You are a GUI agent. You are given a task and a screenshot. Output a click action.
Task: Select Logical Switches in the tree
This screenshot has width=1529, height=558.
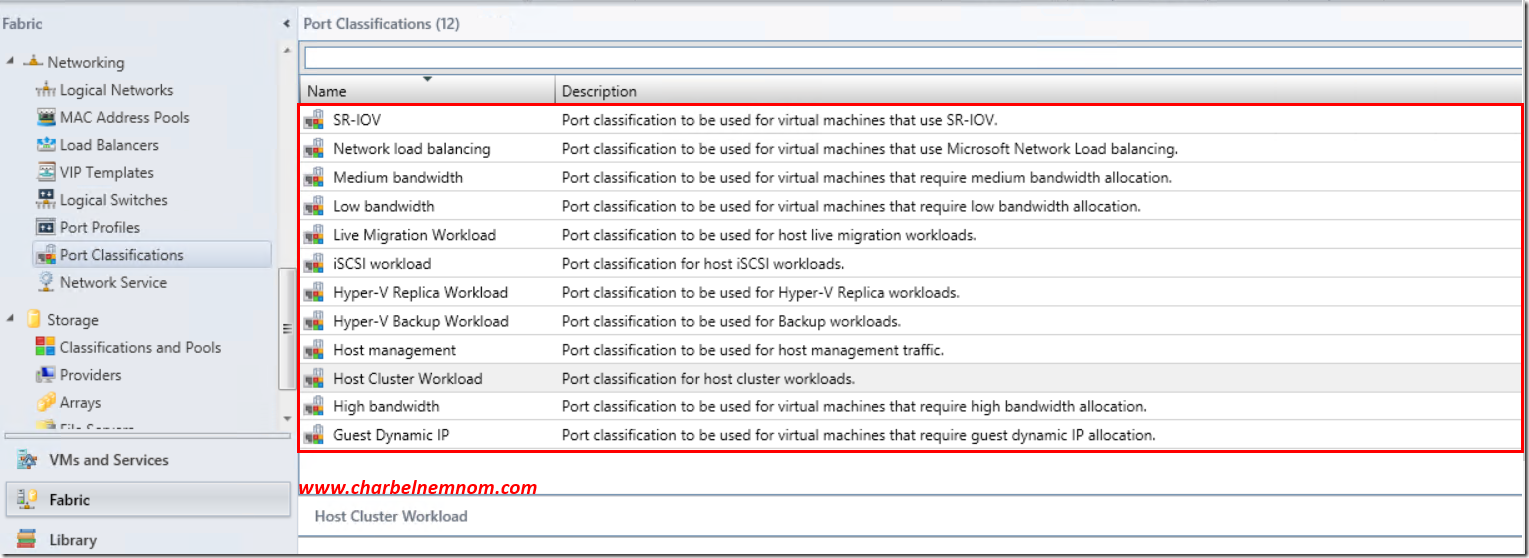114,200
